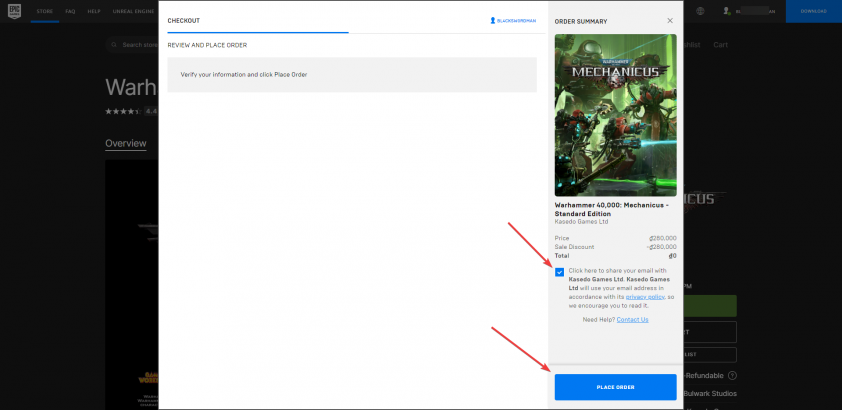Viewport: 842px width, 410px height.
Task: Click the account avatar icon in the top bar
Action: point(727,11)
